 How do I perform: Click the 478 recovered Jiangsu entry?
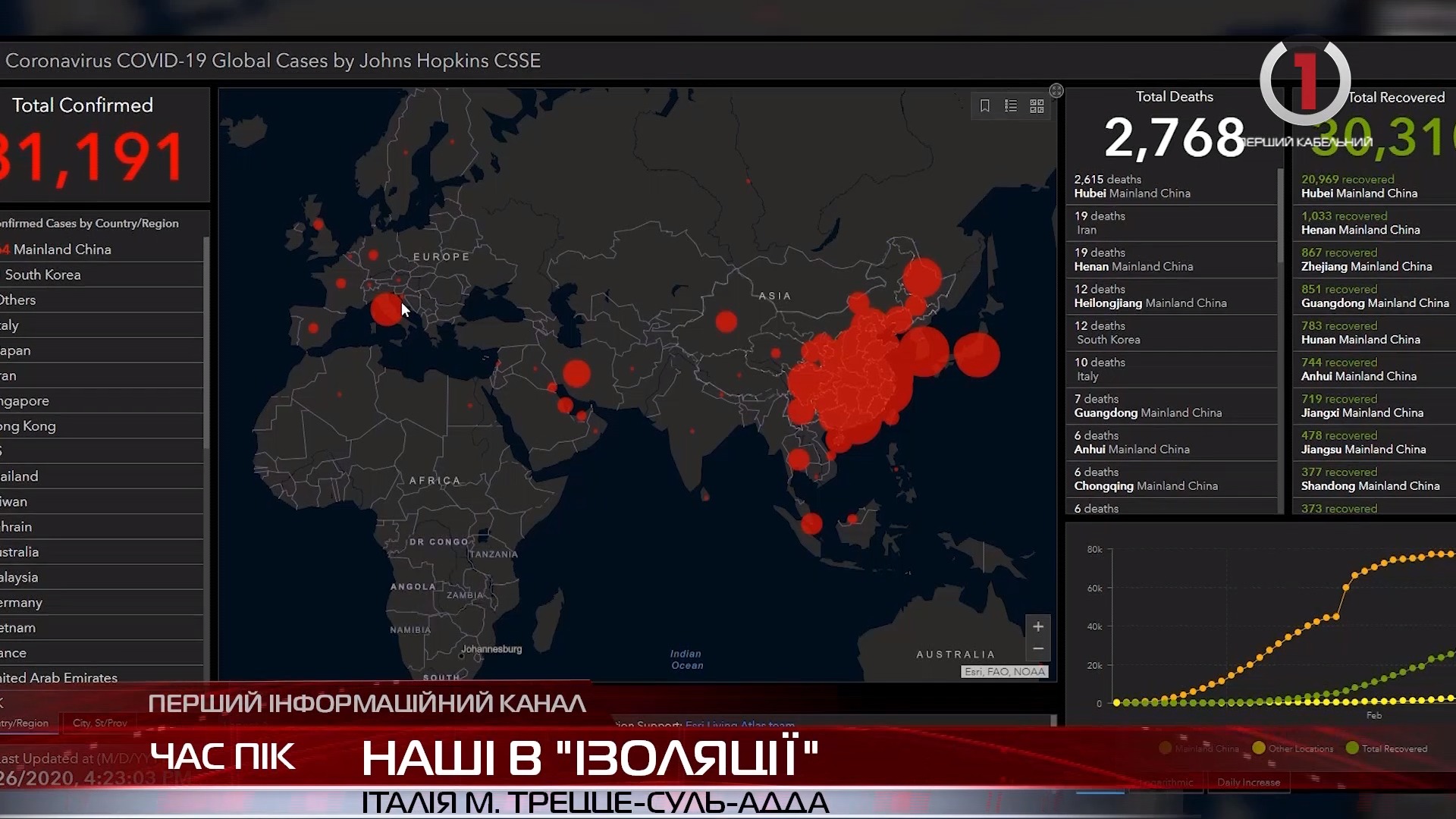click(1376, 442)
